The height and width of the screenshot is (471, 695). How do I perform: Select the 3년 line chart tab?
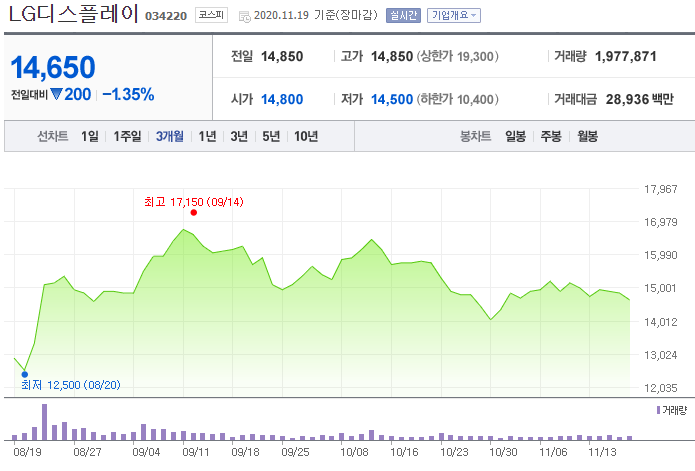coord(239,136)
